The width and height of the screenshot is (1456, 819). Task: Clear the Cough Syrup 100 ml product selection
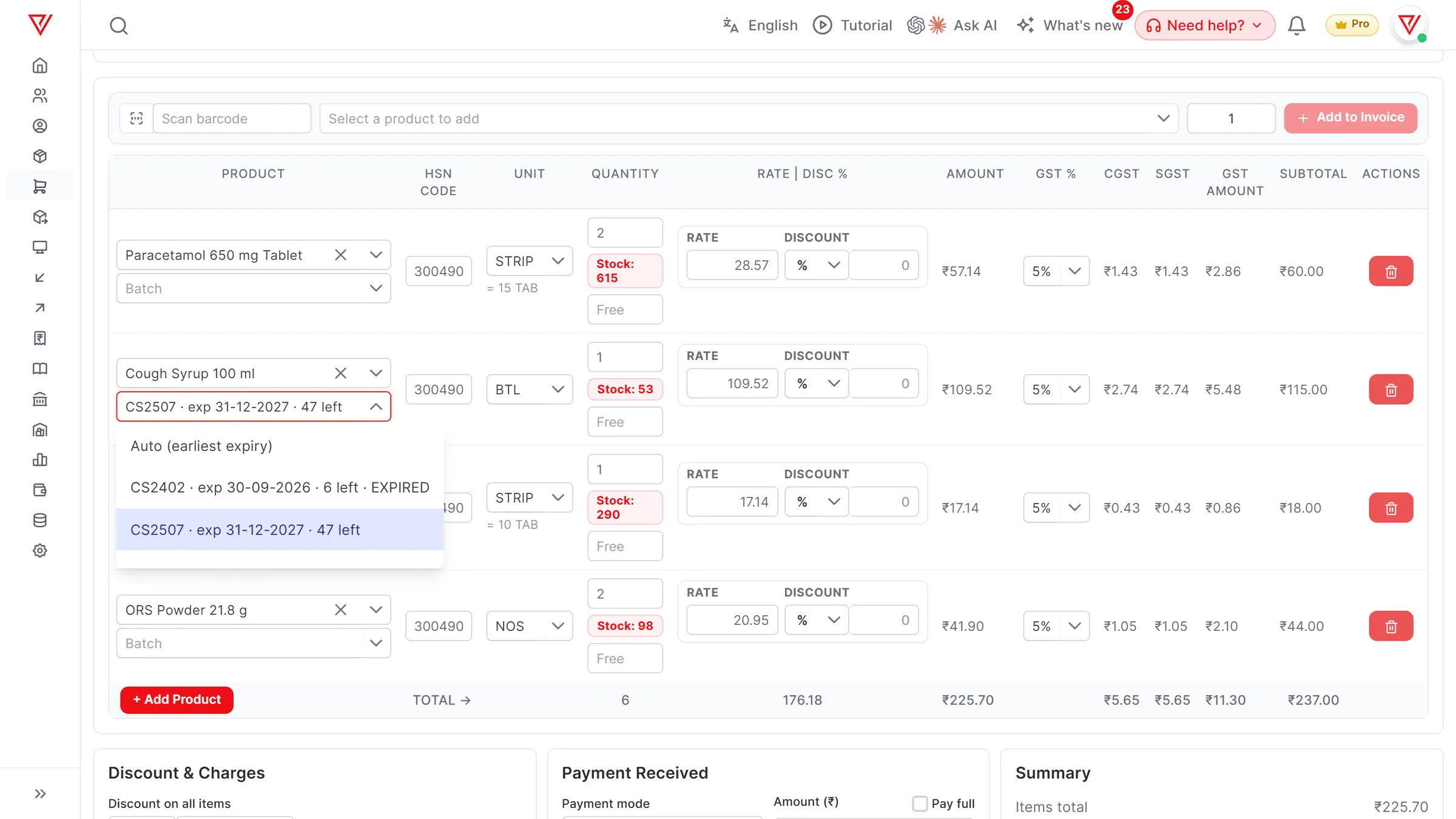coord(340,373)
